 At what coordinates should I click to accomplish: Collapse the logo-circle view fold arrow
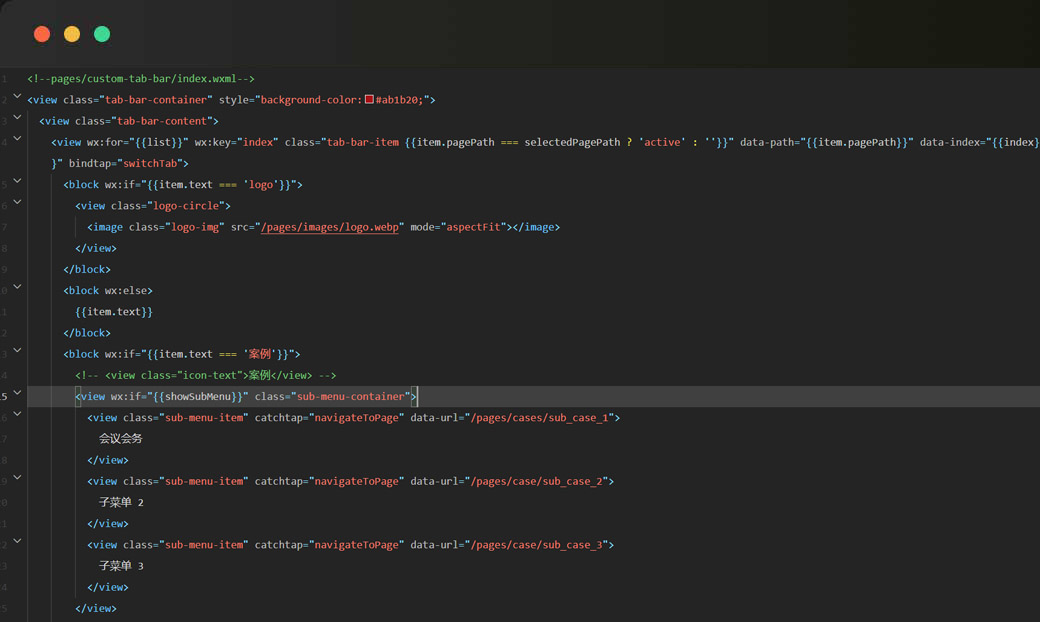[17, 202]
